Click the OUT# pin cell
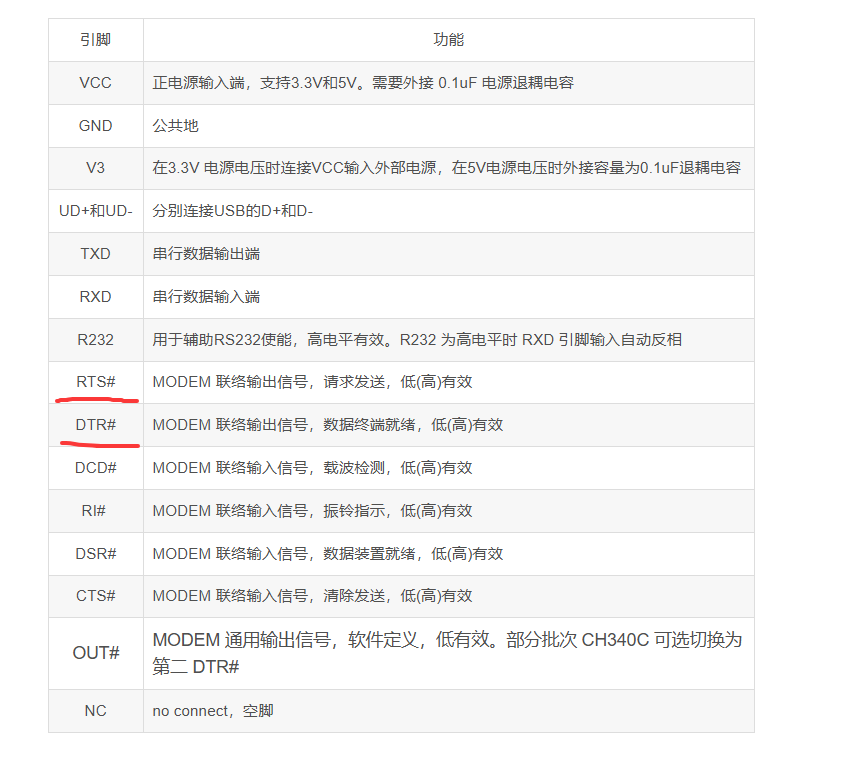 tap(96, 653)
